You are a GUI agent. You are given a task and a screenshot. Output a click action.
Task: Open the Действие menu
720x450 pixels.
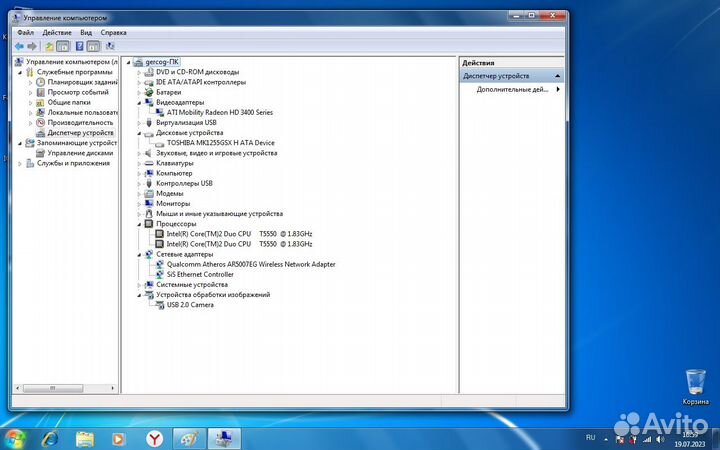pos(56,32)
